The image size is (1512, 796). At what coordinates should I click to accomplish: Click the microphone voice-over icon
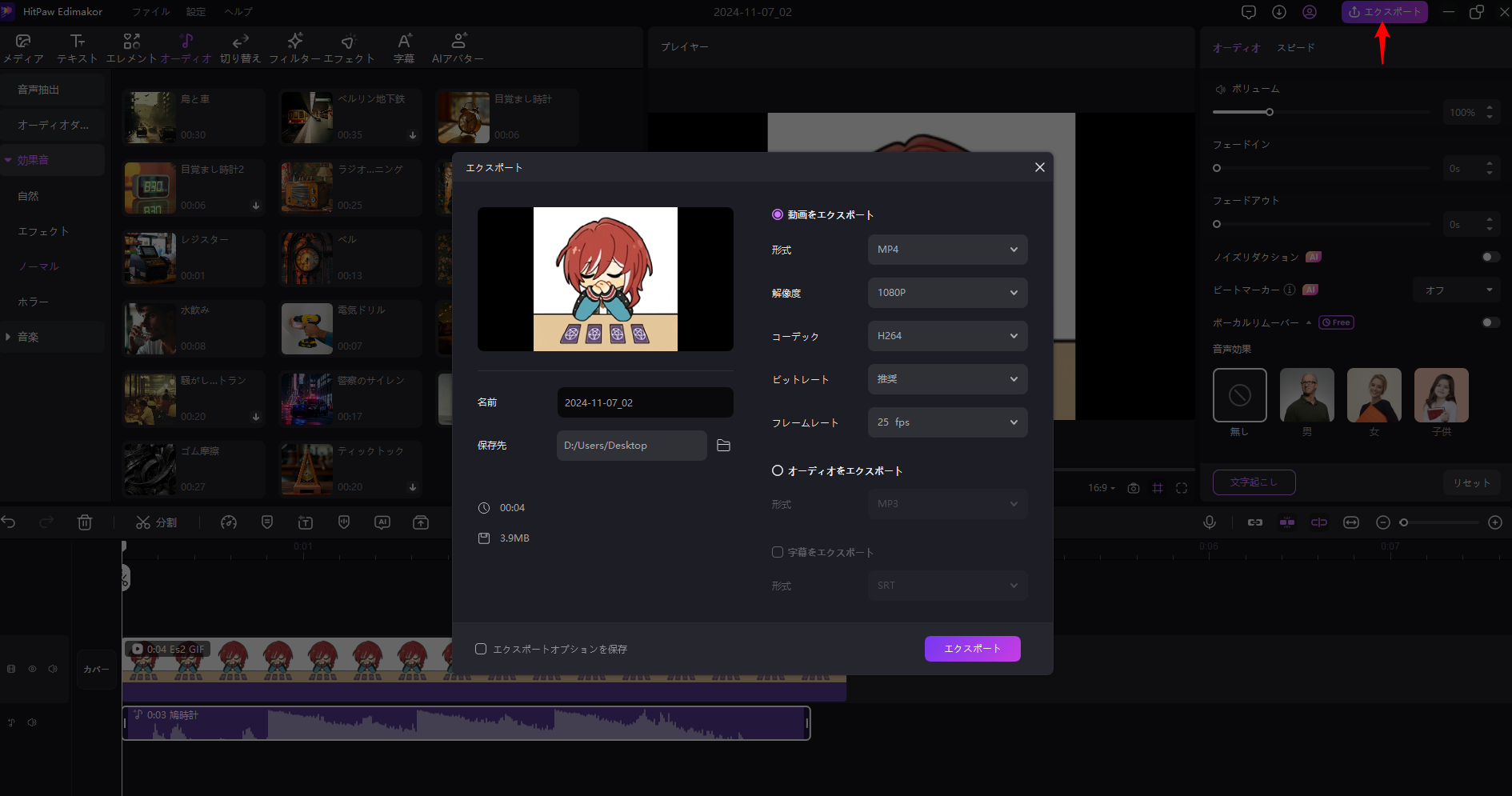pyautogui.click(x=1210, y=522)
